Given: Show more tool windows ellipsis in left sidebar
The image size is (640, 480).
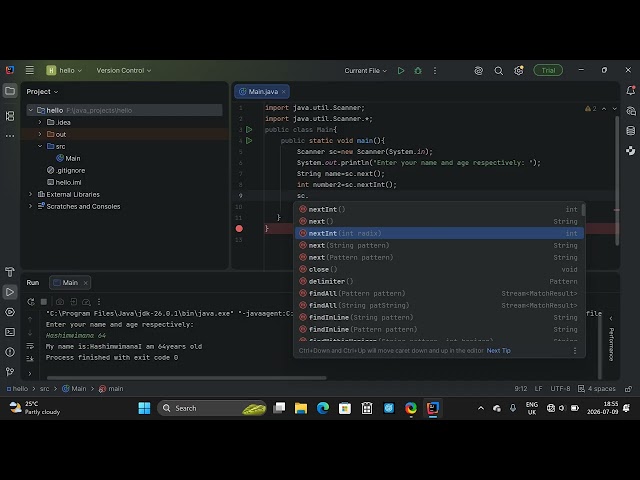Looking at the screenshot, I should click(x=10, y=136).
